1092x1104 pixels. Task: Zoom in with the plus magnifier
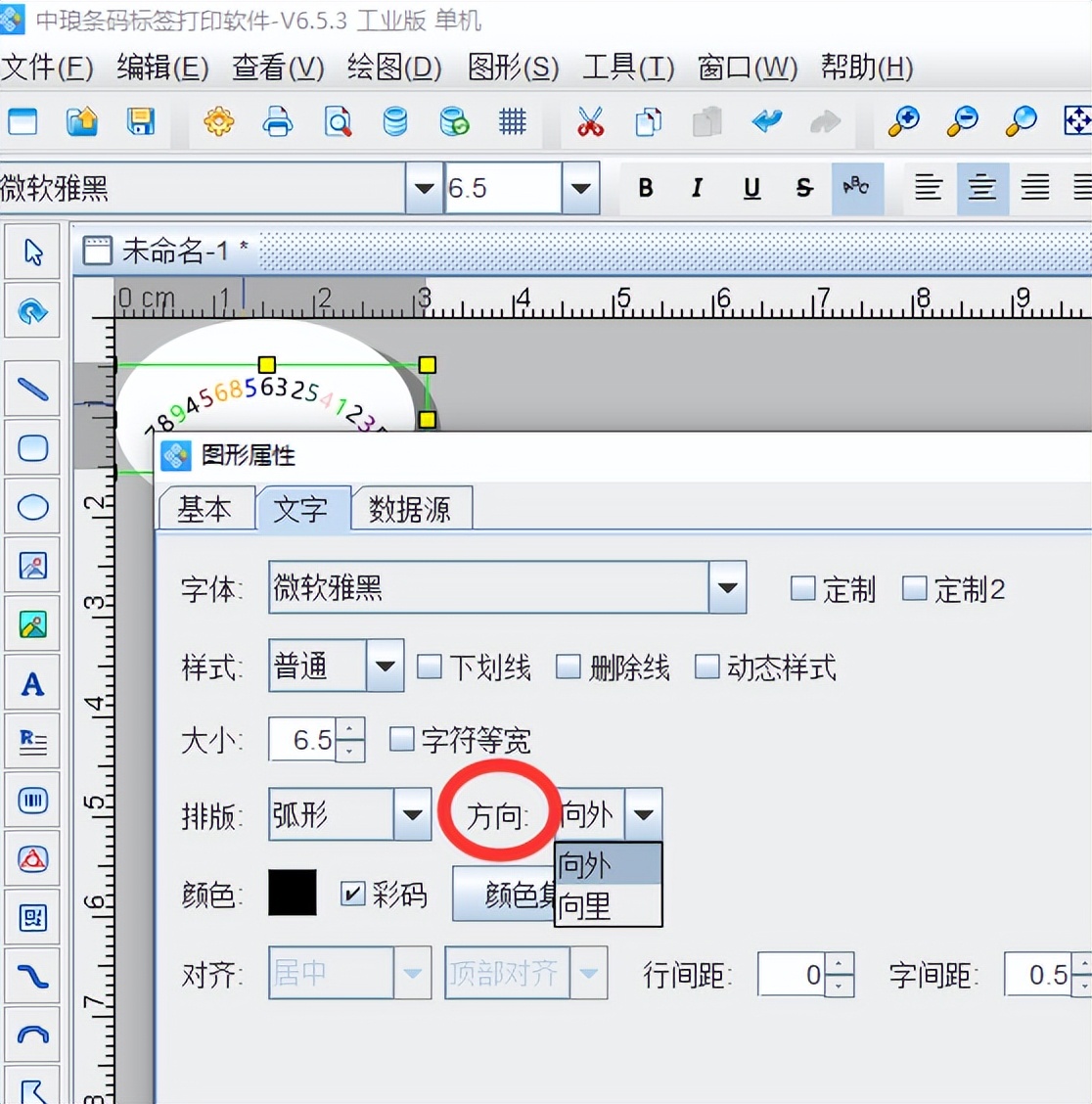click(904, 121)
